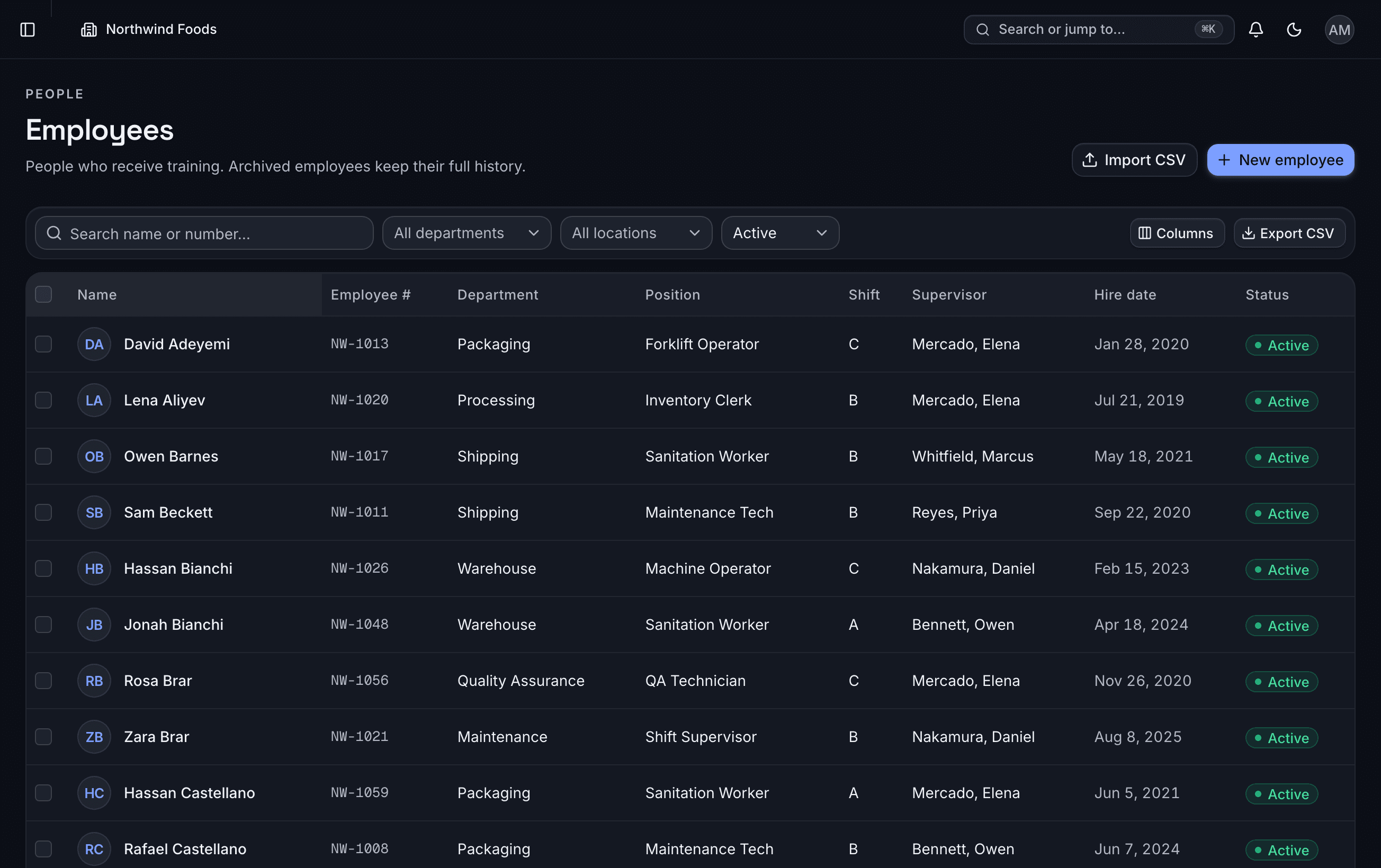Sort by the Hire date column header
This screenshot has width=1381, height=868.
coord(1125,295)
